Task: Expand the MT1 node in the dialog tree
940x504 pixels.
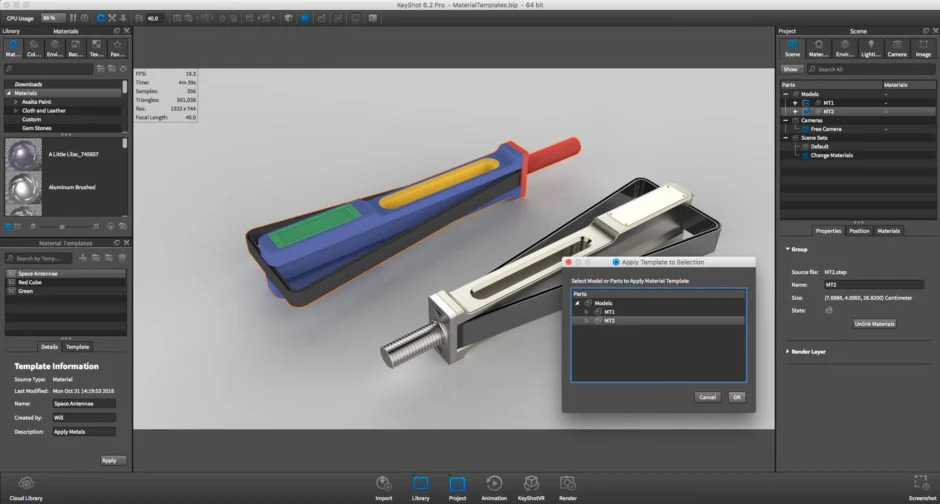Action: 587,312
